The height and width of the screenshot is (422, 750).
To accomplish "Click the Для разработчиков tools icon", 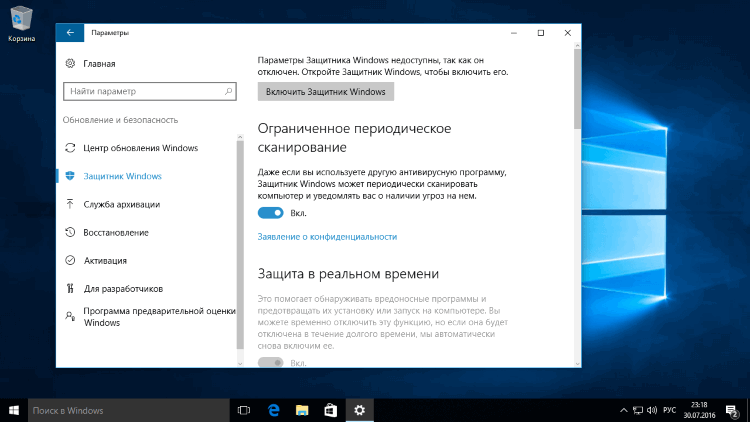I will pyautogui.click(x=70, y=289).
